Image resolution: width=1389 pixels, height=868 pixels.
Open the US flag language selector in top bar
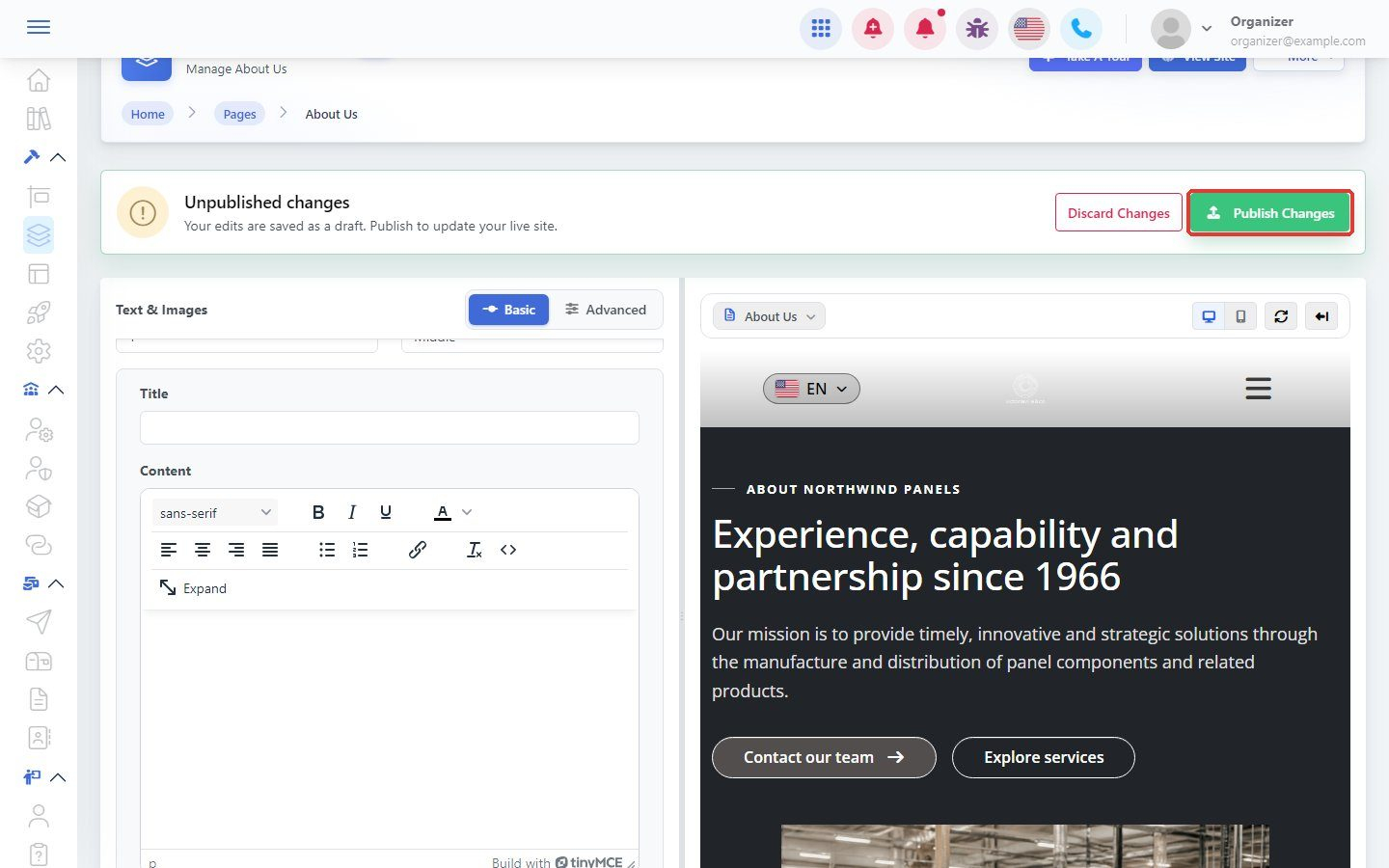(x=1029, y=29)
